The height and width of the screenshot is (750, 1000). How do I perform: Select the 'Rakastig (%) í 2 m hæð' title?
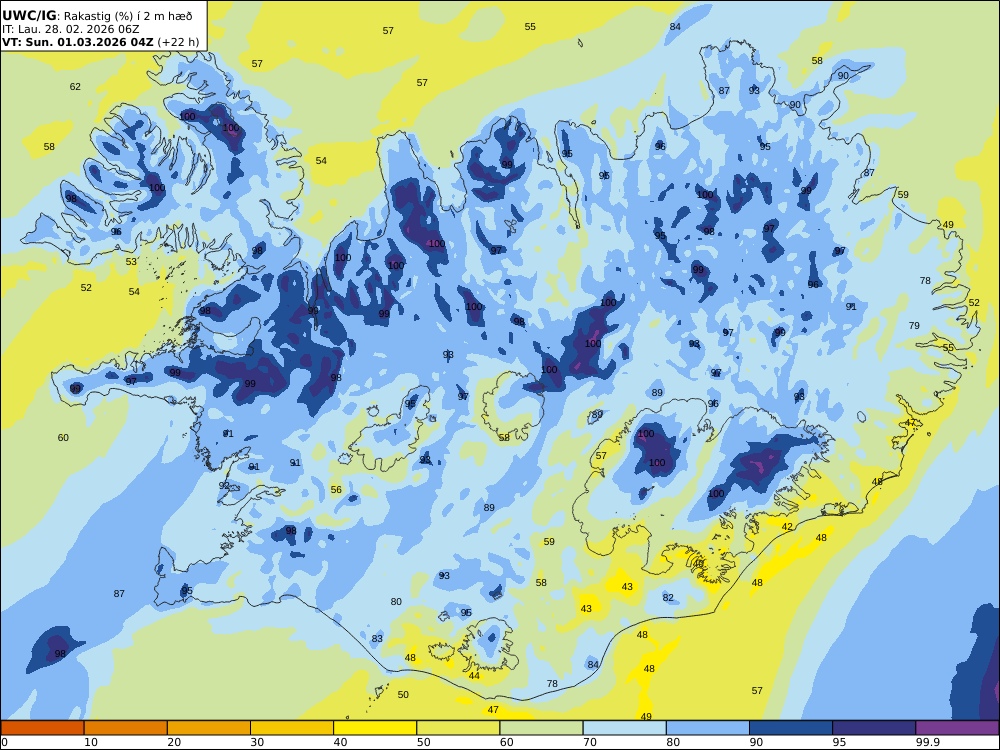tap(128, 17)
